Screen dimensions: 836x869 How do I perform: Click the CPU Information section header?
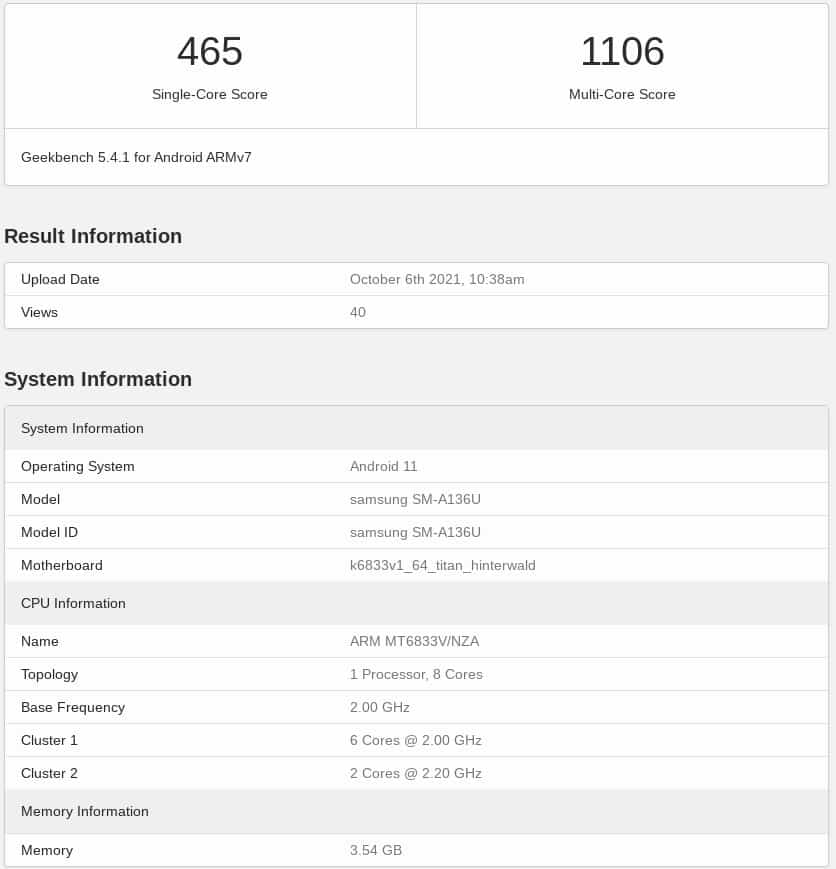(x=417, y=603)
